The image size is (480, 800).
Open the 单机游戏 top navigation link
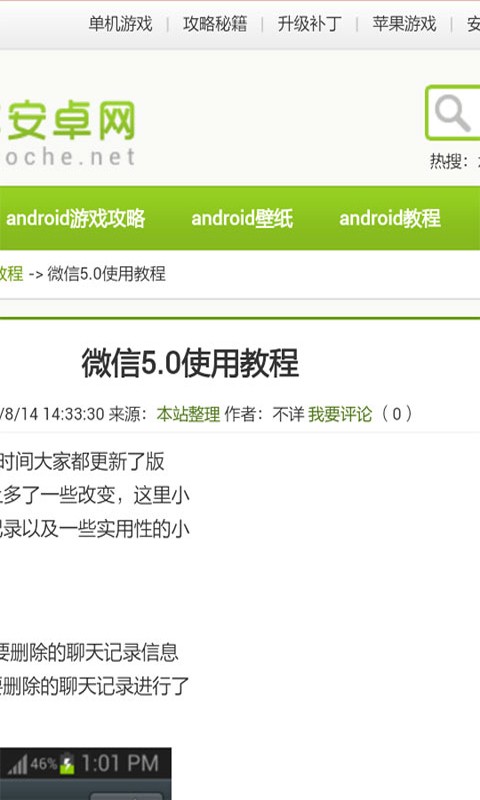120,23
